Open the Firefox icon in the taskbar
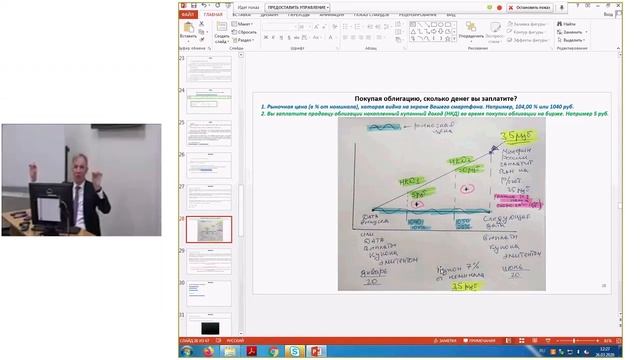Image resolution: width=640 pixels, height=360 pixels. pyautogui.click(x=209, y=351)
